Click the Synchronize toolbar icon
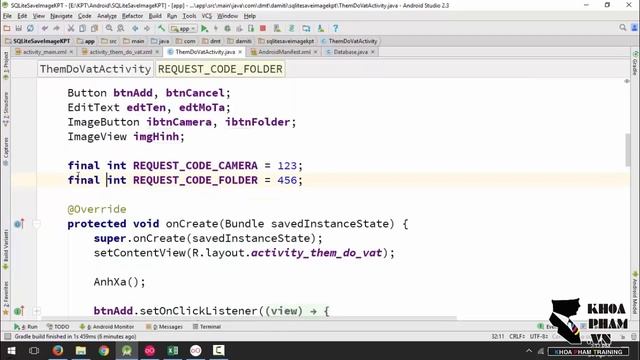The width and height of the screenshot is (640, 360). pos(31,28)
